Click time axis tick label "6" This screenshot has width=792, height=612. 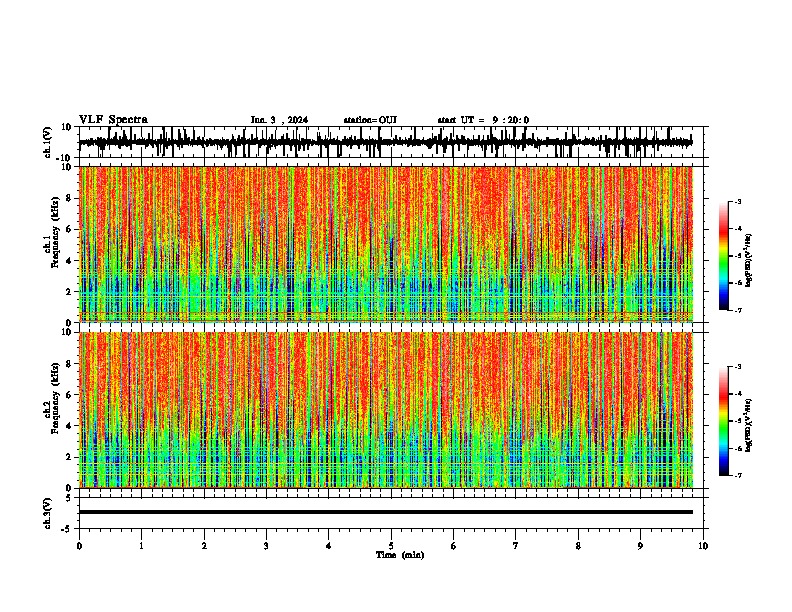coord(453,546)
